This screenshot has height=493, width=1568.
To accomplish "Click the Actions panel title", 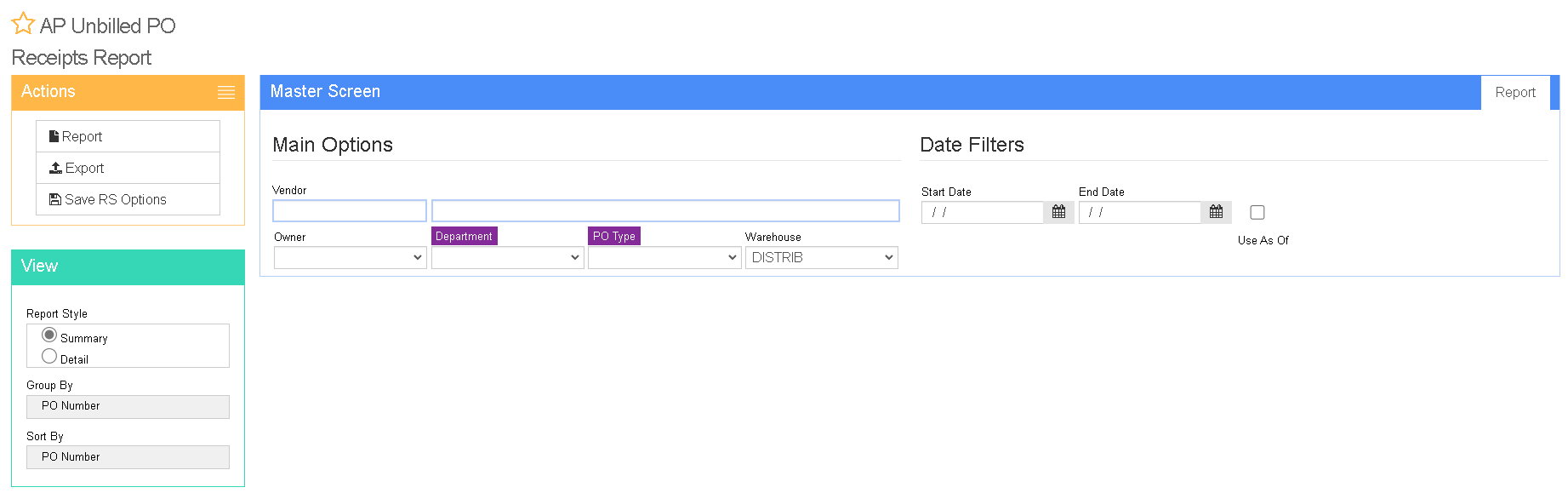I will pyautogui.click(x=48, y=91).
